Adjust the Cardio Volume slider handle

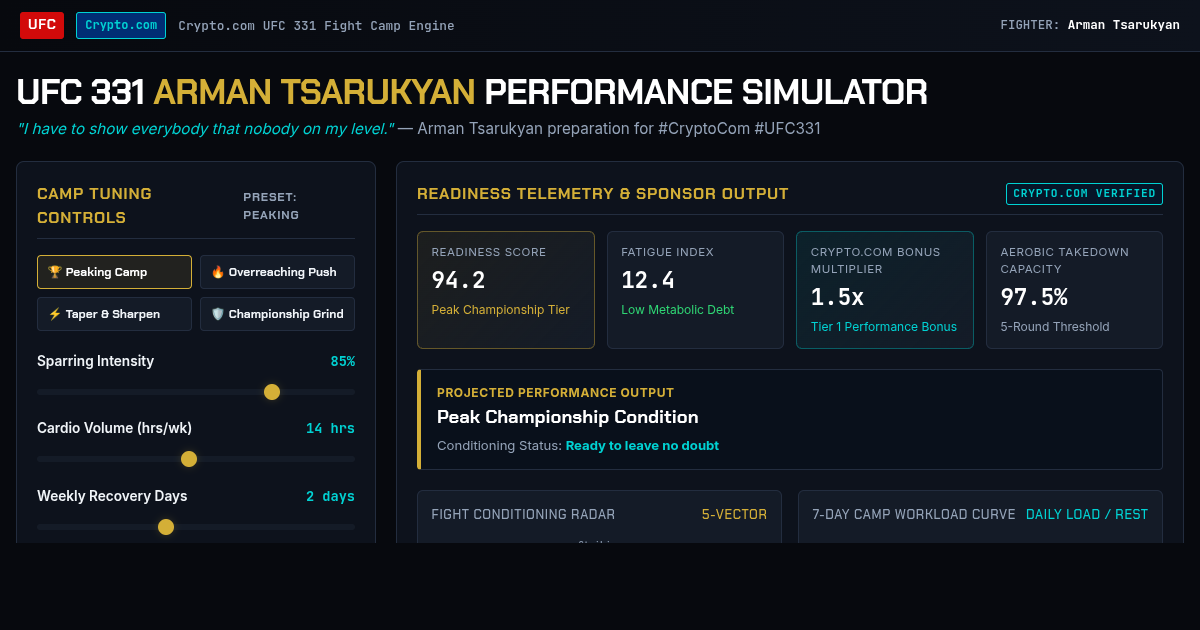(x=189, y=459)
